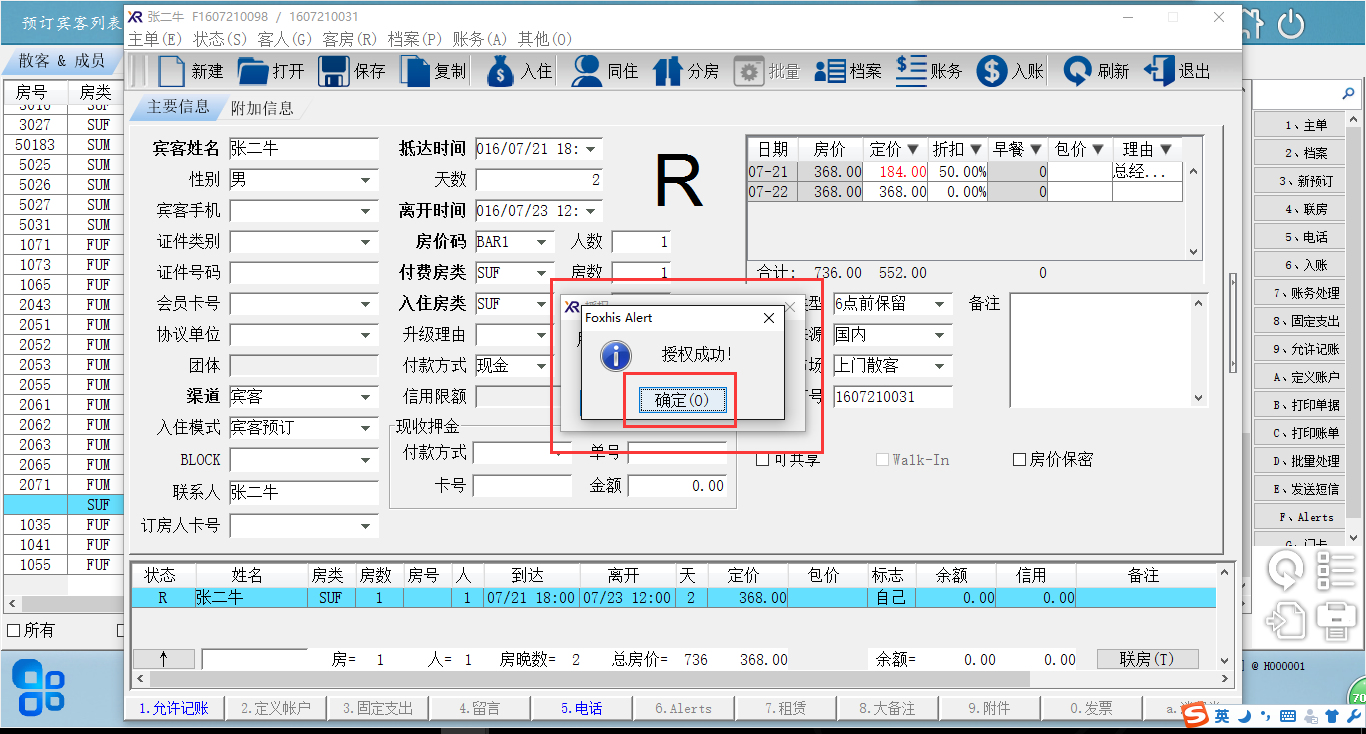The width and height of the screenshot is (1366, 734).
Task: Click the 档案 (Profile) toolbar icon
Action: (x=830, y=71)
